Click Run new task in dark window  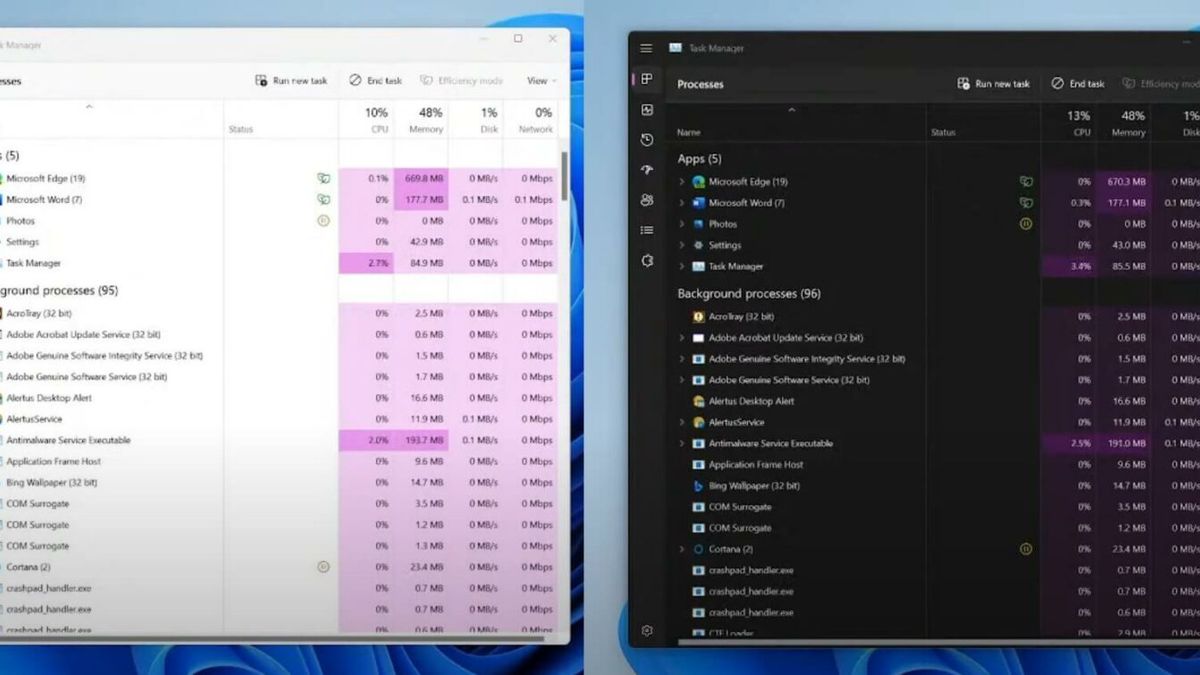tap(993, 84)
